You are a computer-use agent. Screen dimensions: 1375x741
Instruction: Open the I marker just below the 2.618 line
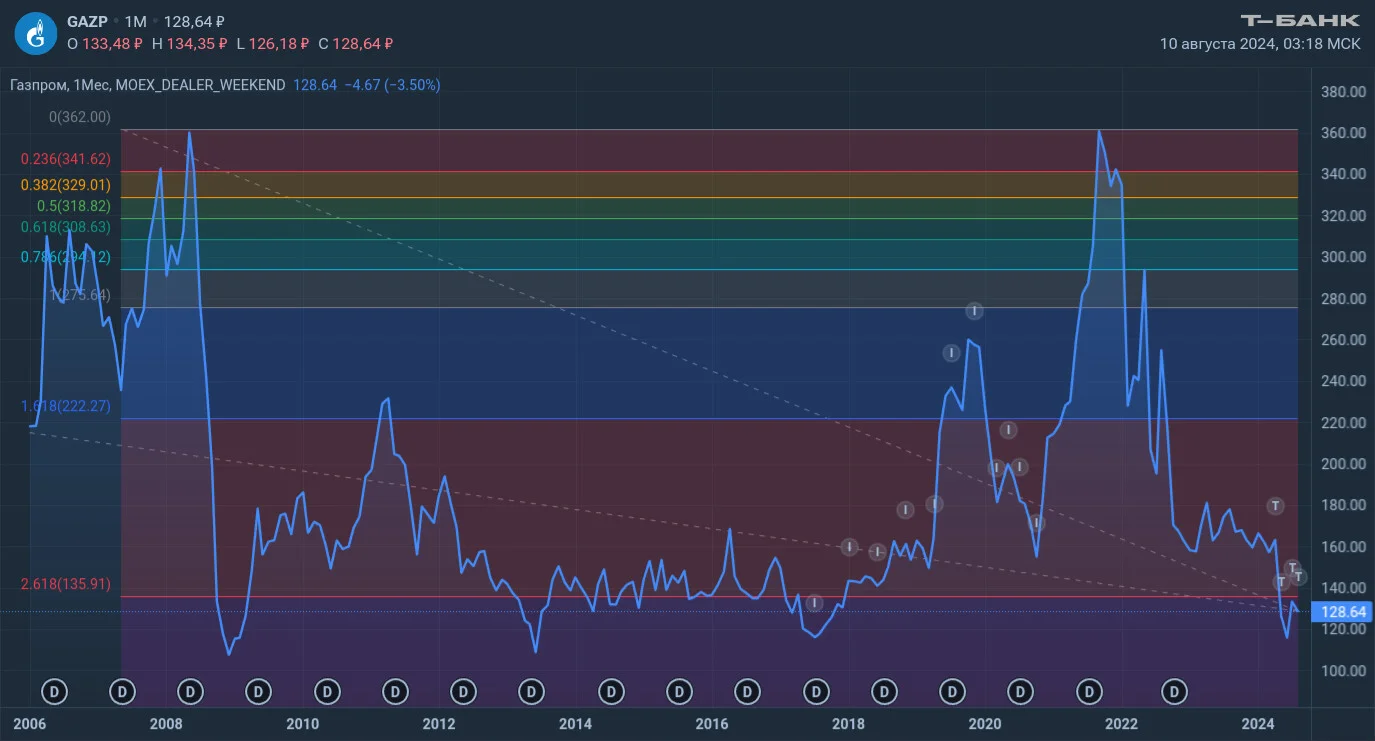815,602
